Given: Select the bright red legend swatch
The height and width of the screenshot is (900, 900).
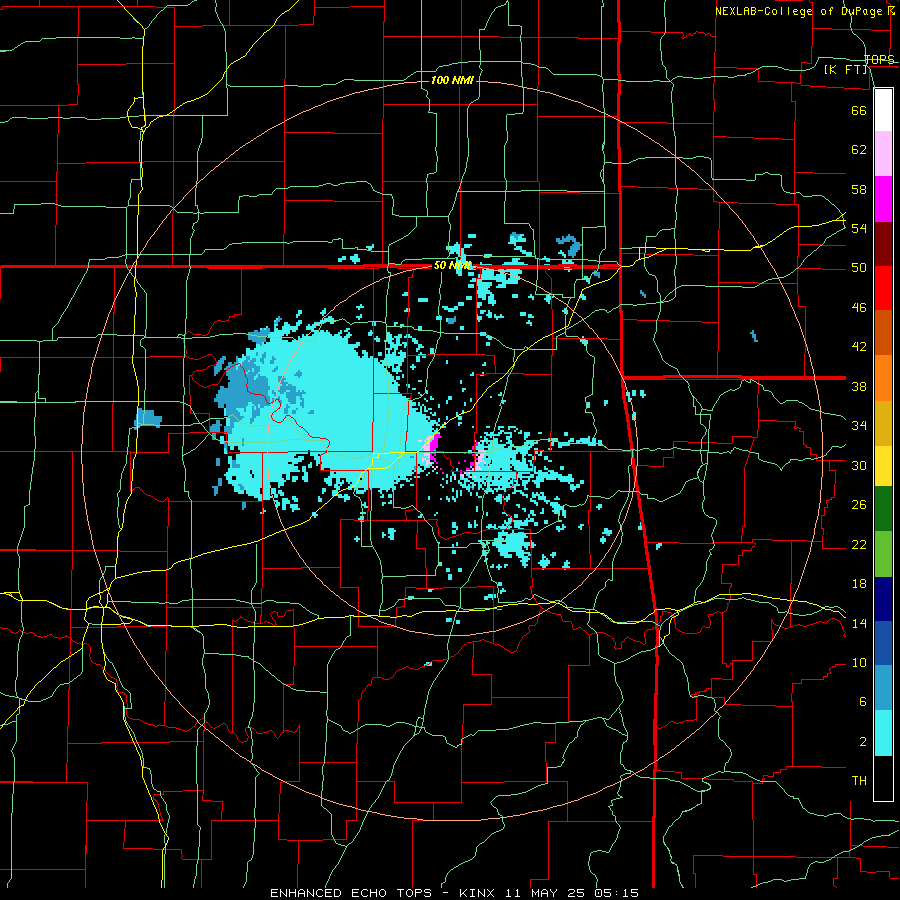Looking at the screenshot, I should tap(883, 288).
